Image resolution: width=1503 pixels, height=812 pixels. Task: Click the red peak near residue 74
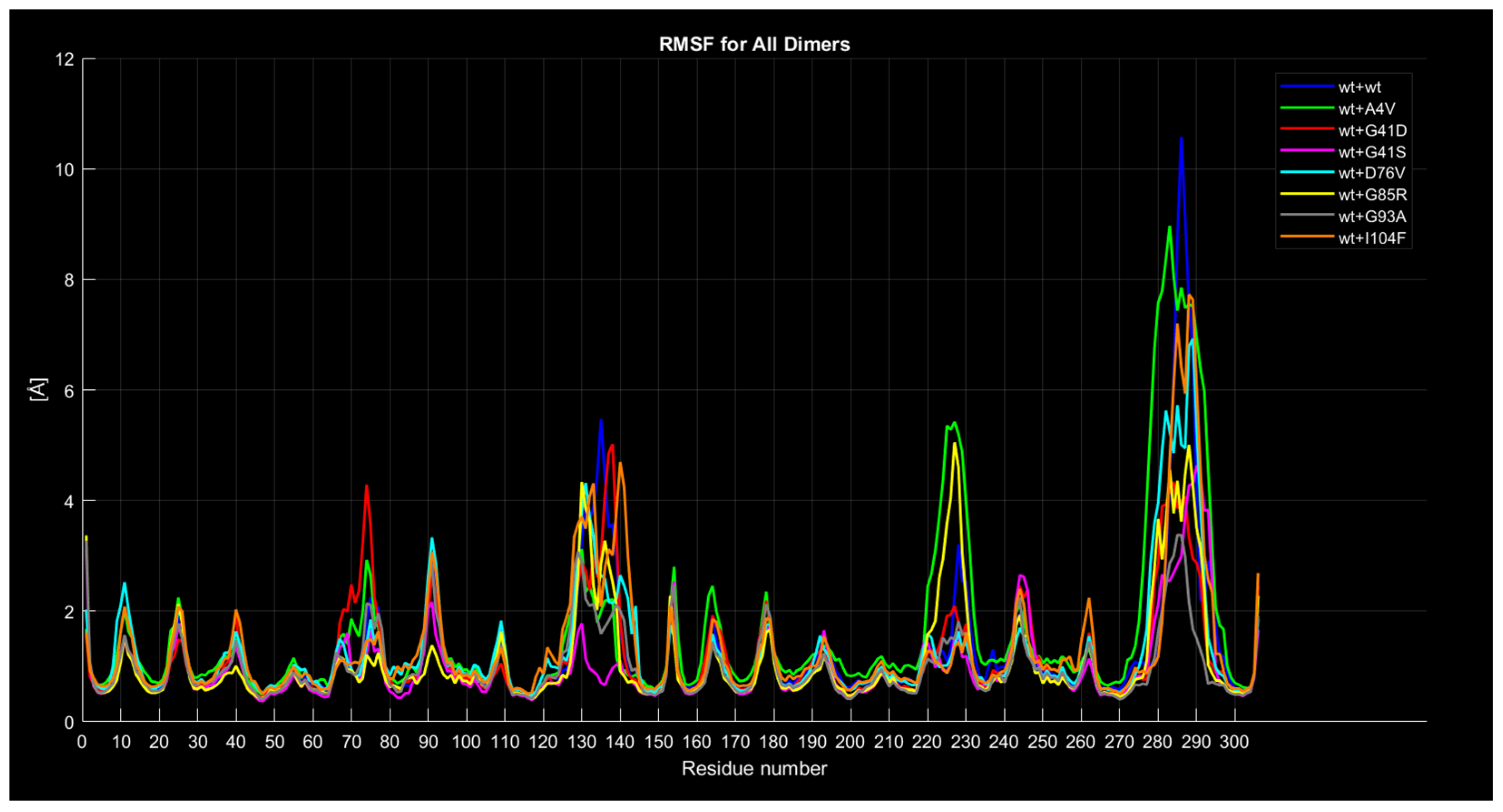[367, 486]
